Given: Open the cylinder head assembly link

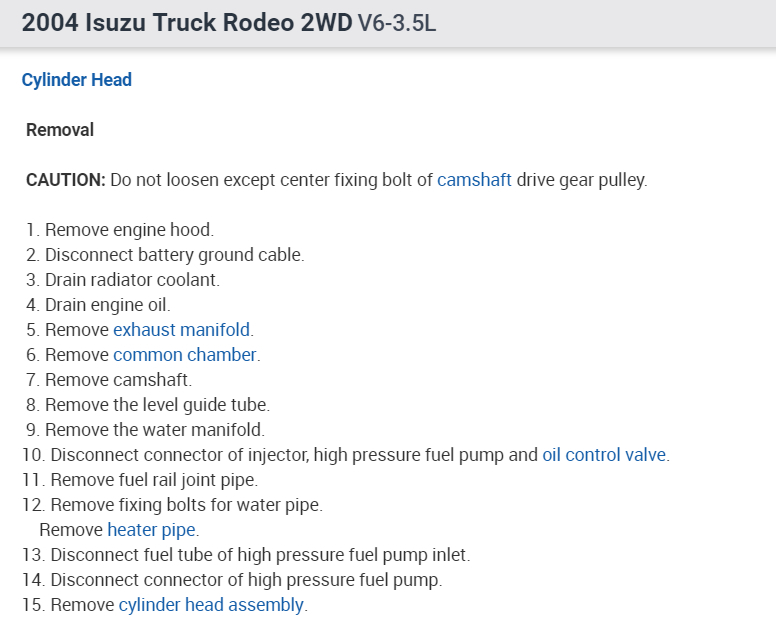Looking at the screenshot, I should click(211, 605).
